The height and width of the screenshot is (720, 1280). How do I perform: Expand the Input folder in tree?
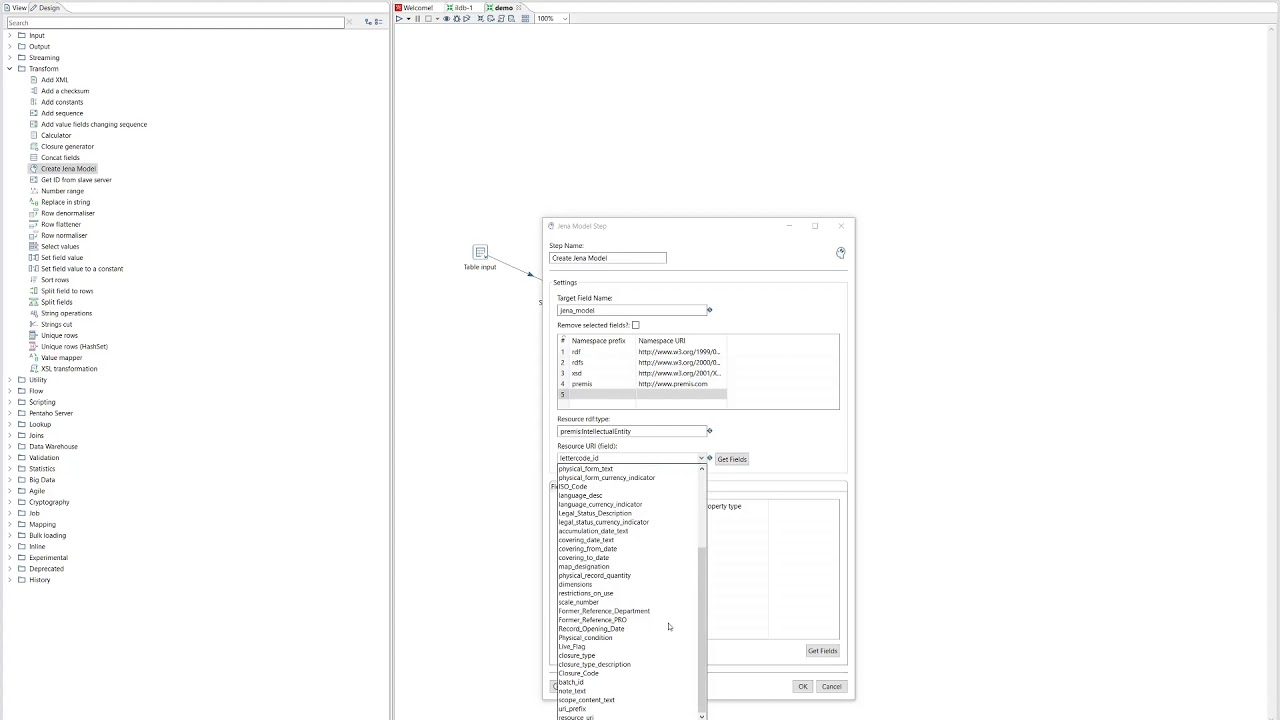click(x=10, y=35)
